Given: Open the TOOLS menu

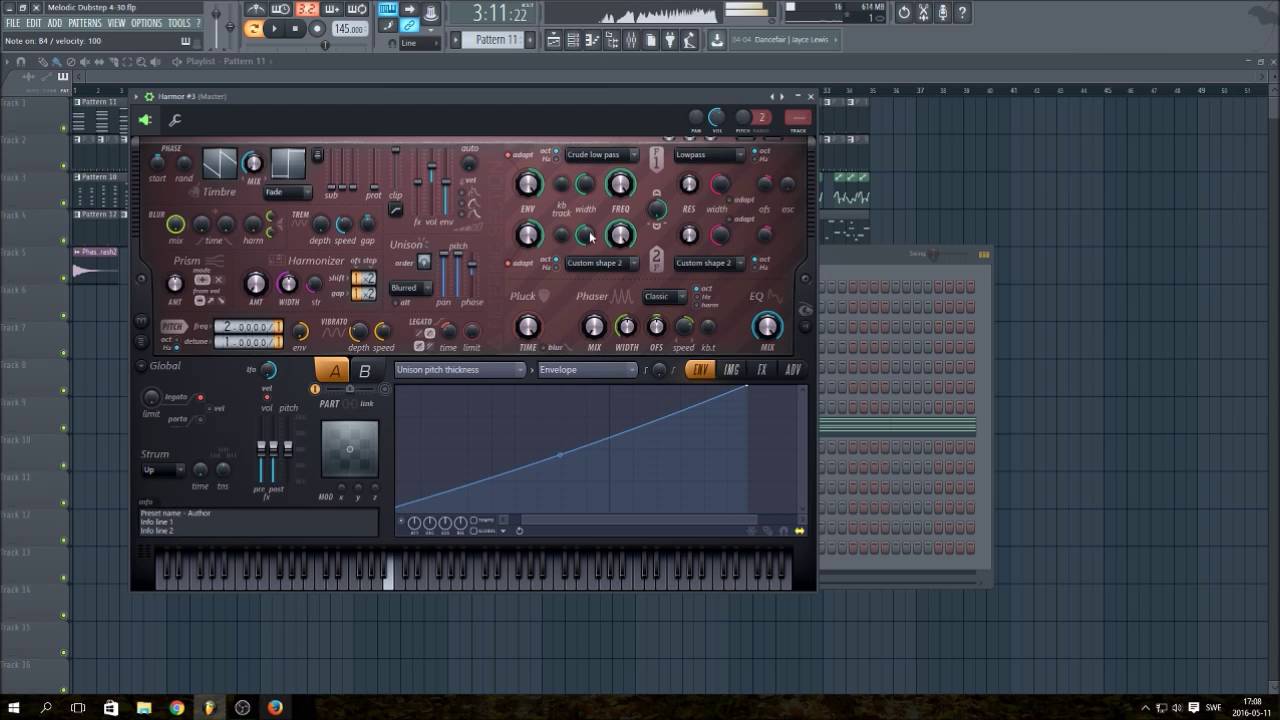Looking at the screenshot, I should click(x=179, y=23).
